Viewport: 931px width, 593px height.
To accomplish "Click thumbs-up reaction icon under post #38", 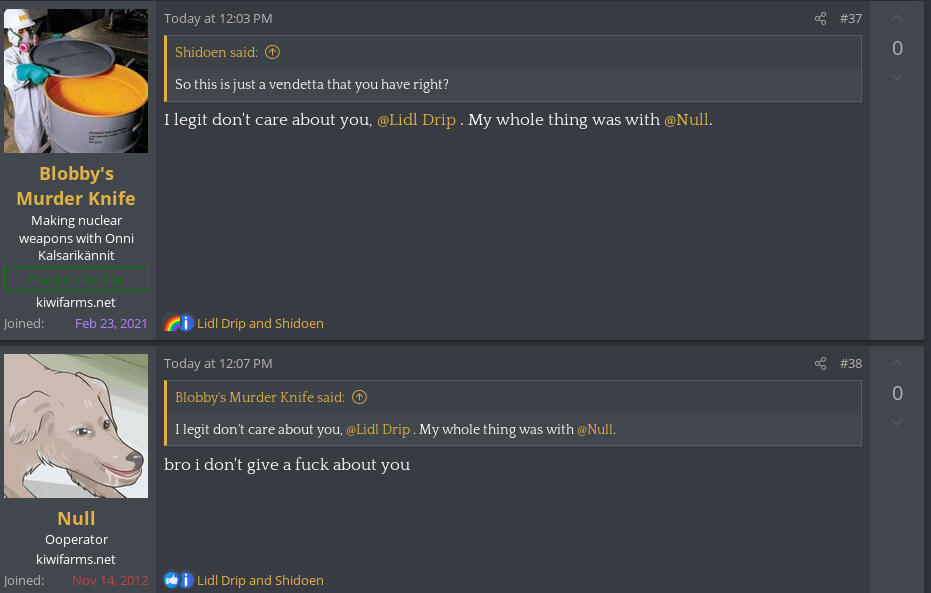I will point(172,580).
